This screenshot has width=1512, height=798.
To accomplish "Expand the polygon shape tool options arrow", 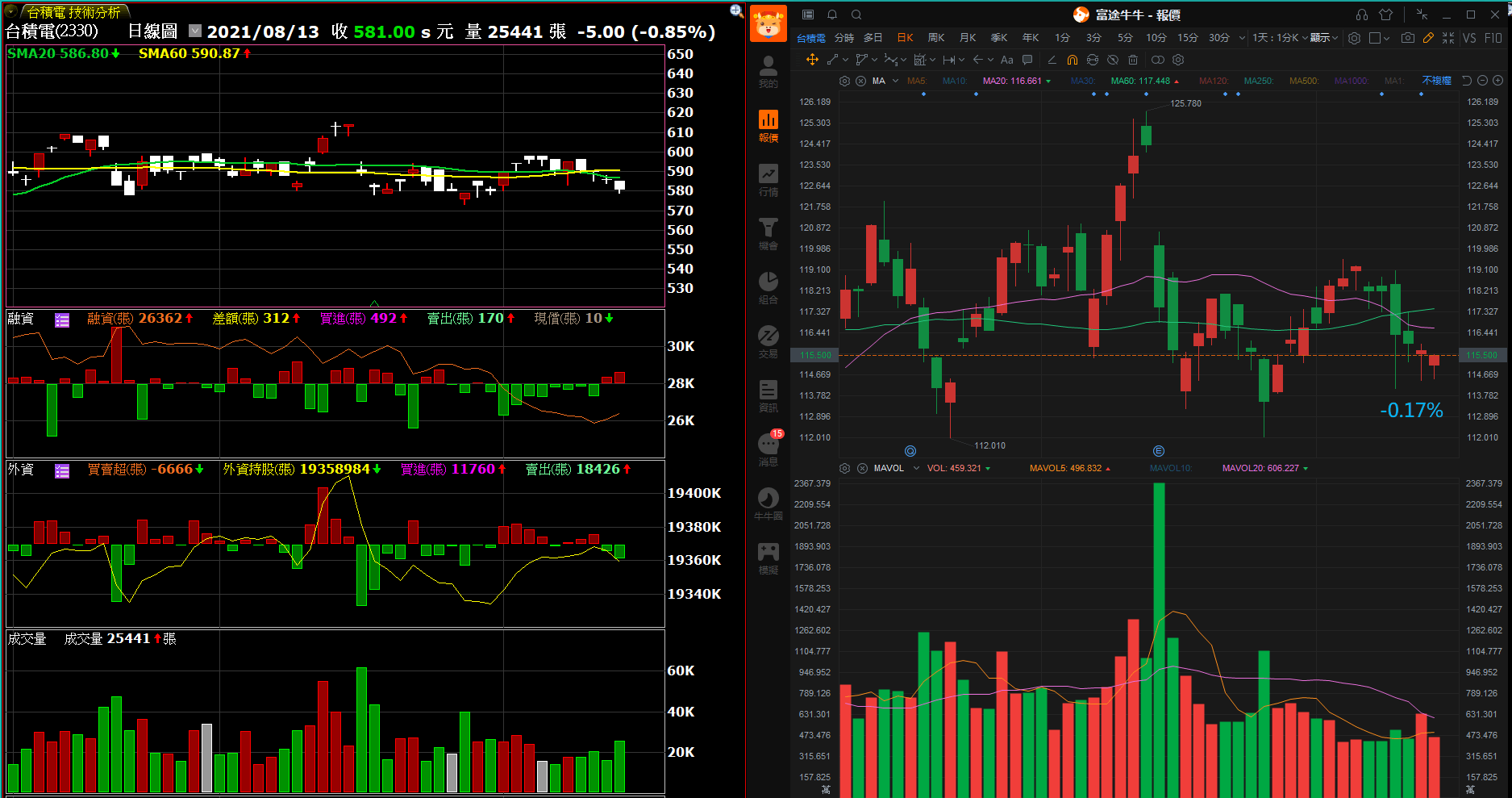I will pyautogui.click(x=874, y=60).
